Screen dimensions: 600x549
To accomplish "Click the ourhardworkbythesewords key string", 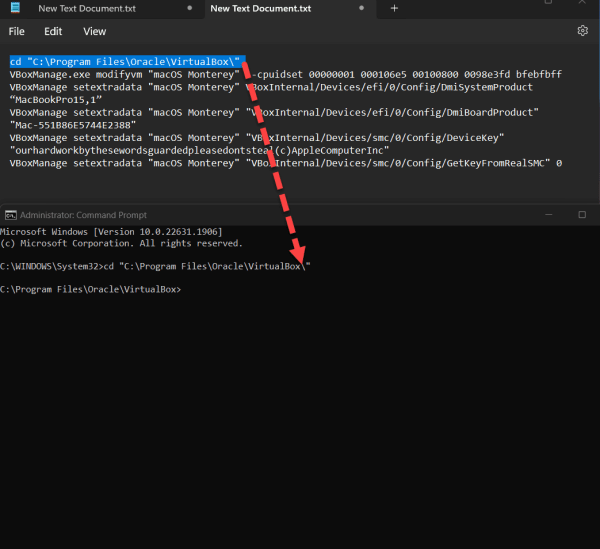I will click(x=199, y=150).
